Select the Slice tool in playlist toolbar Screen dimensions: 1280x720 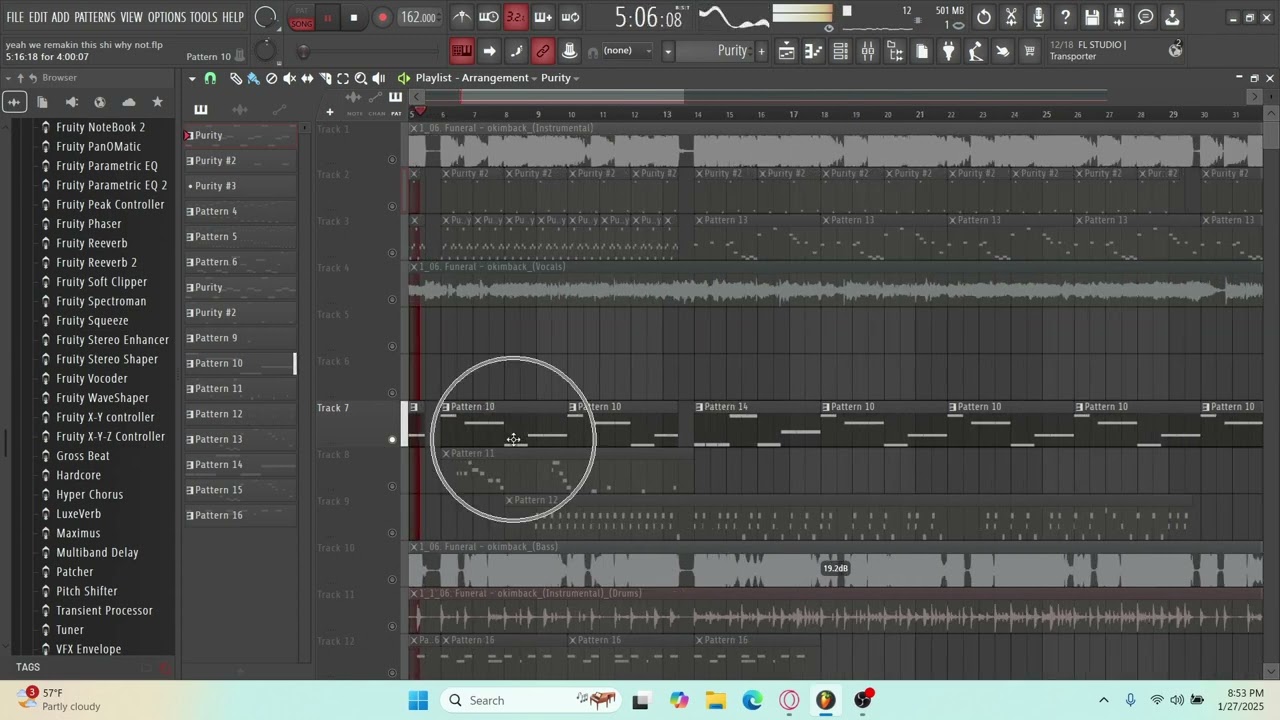coord(325,78)
